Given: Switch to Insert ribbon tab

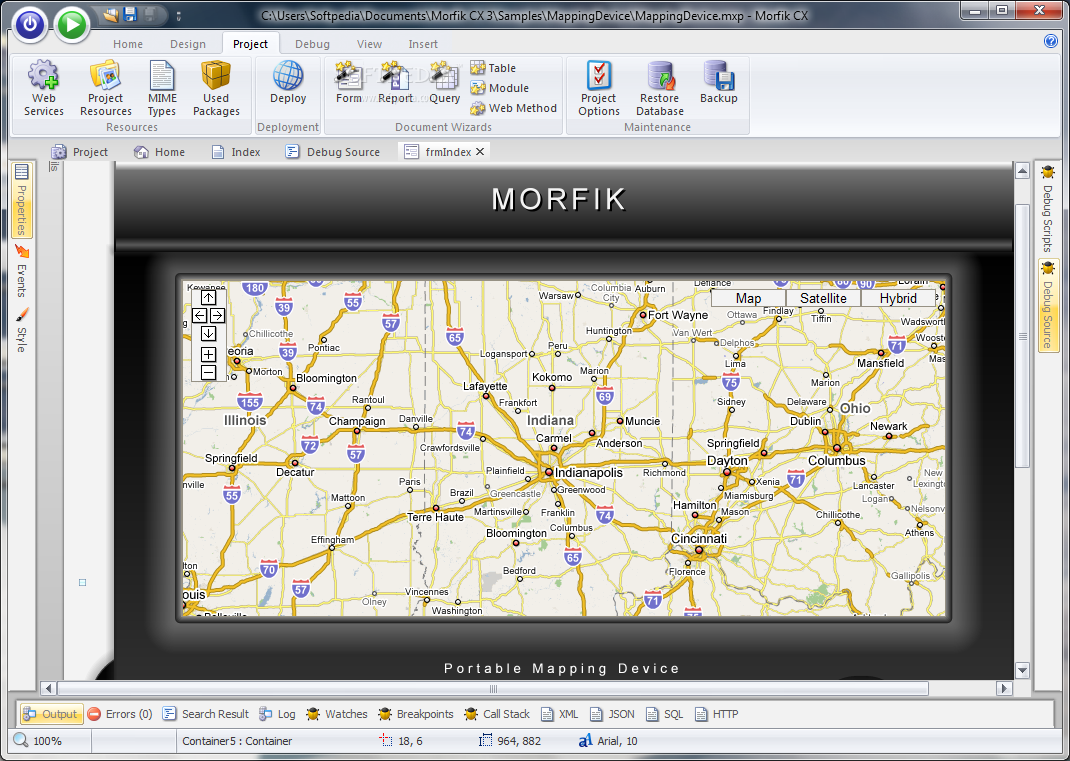Looking at the screenshot, I should point(423,44).
